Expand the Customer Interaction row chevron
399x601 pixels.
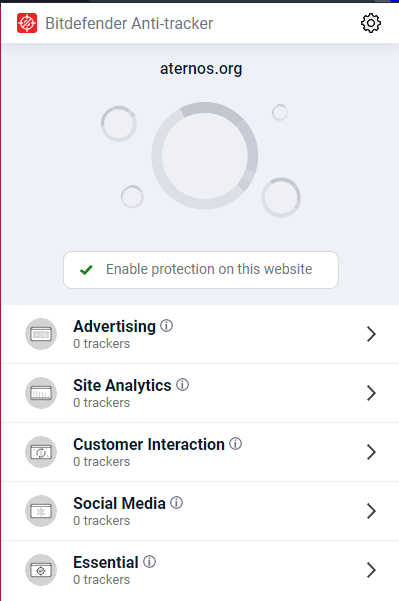point(371,452)
